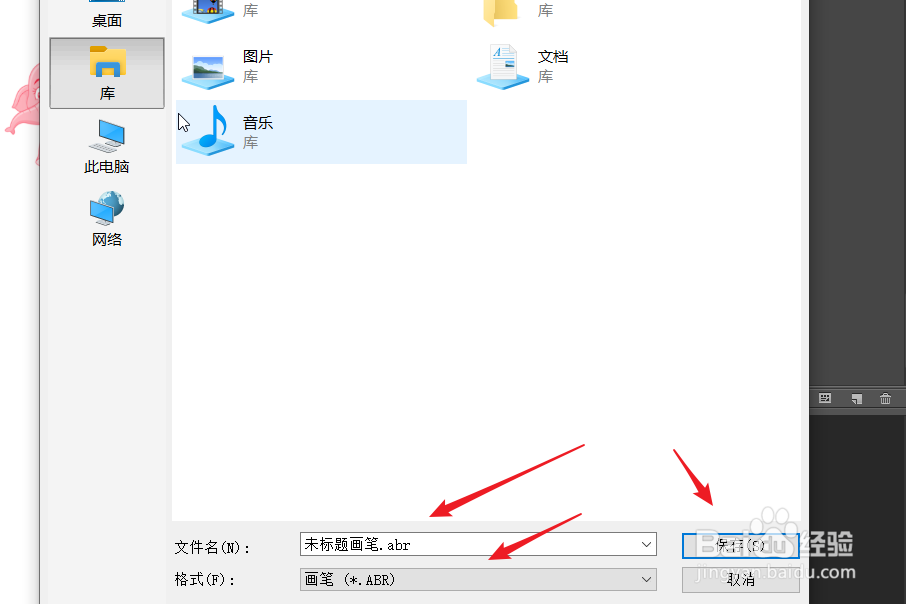Create new brush preset via panel icon
906x604 pixels.
tap(856, 399)
